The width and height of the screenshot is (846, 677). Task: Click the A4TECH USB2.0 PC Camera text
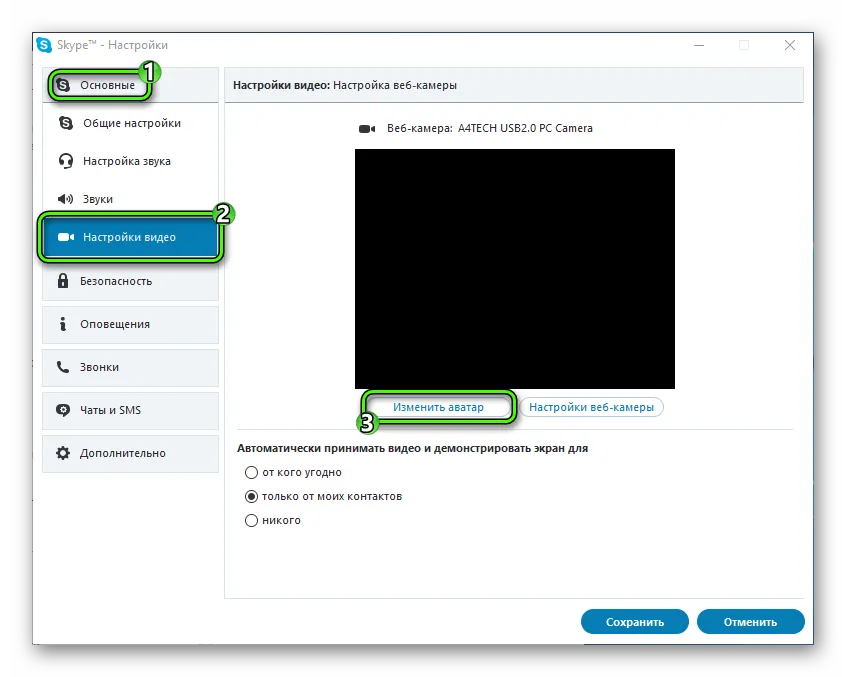click(x=525, y=128)
